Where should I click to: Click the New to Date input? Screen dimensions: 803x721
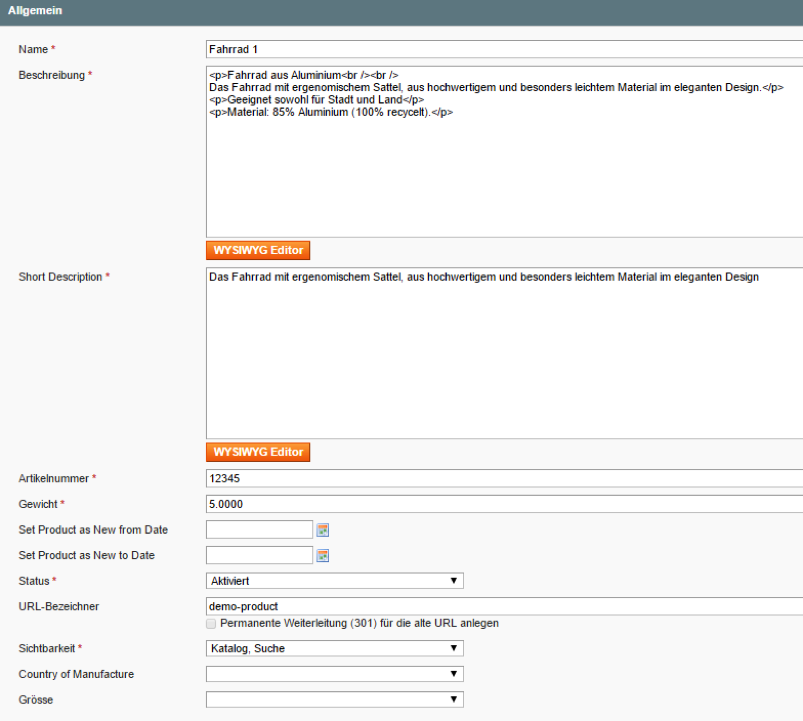pos(260,556)
